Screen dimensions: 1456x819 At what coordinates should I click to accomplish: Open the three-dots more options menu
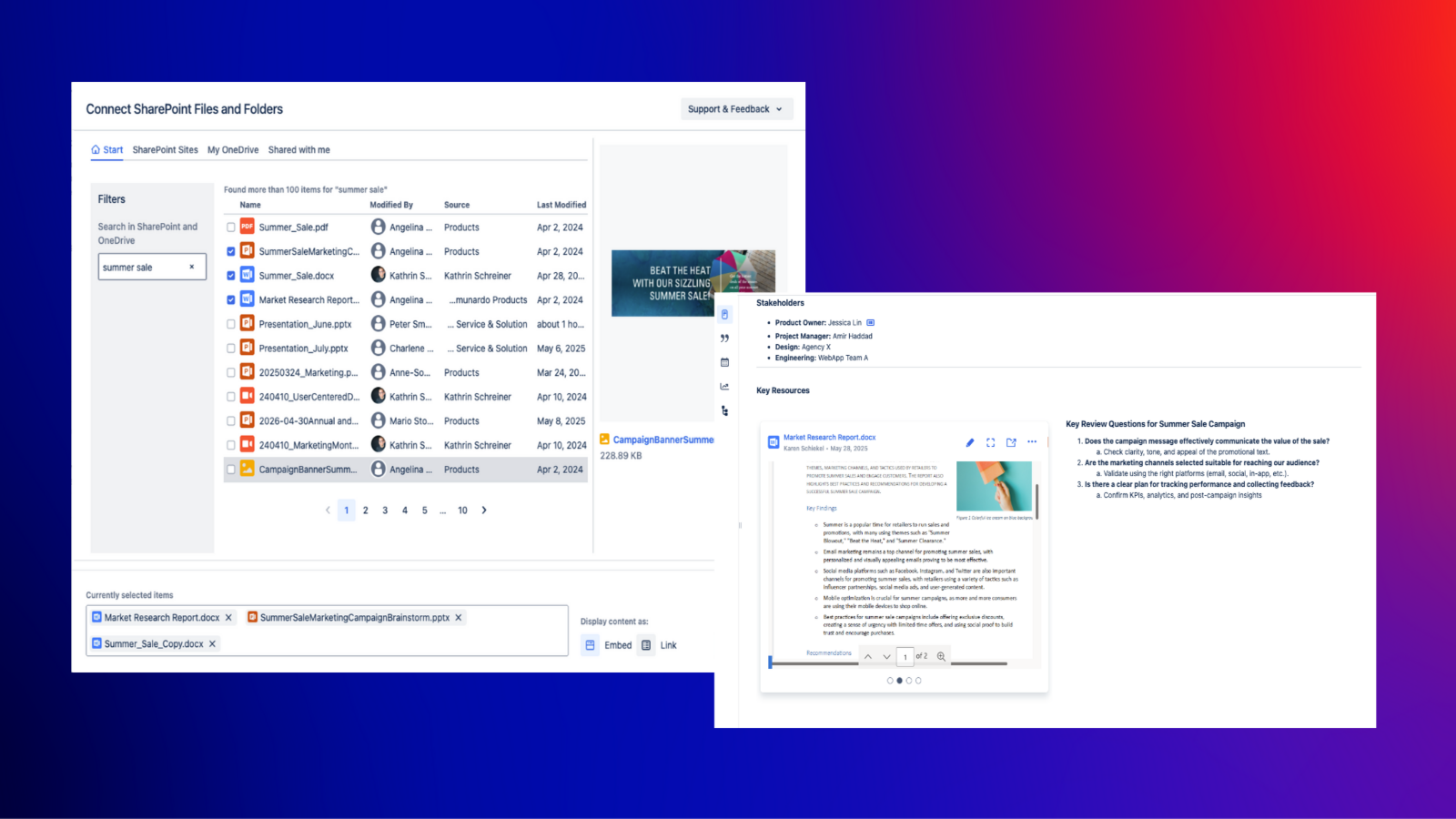click(x=1032, y=442)
